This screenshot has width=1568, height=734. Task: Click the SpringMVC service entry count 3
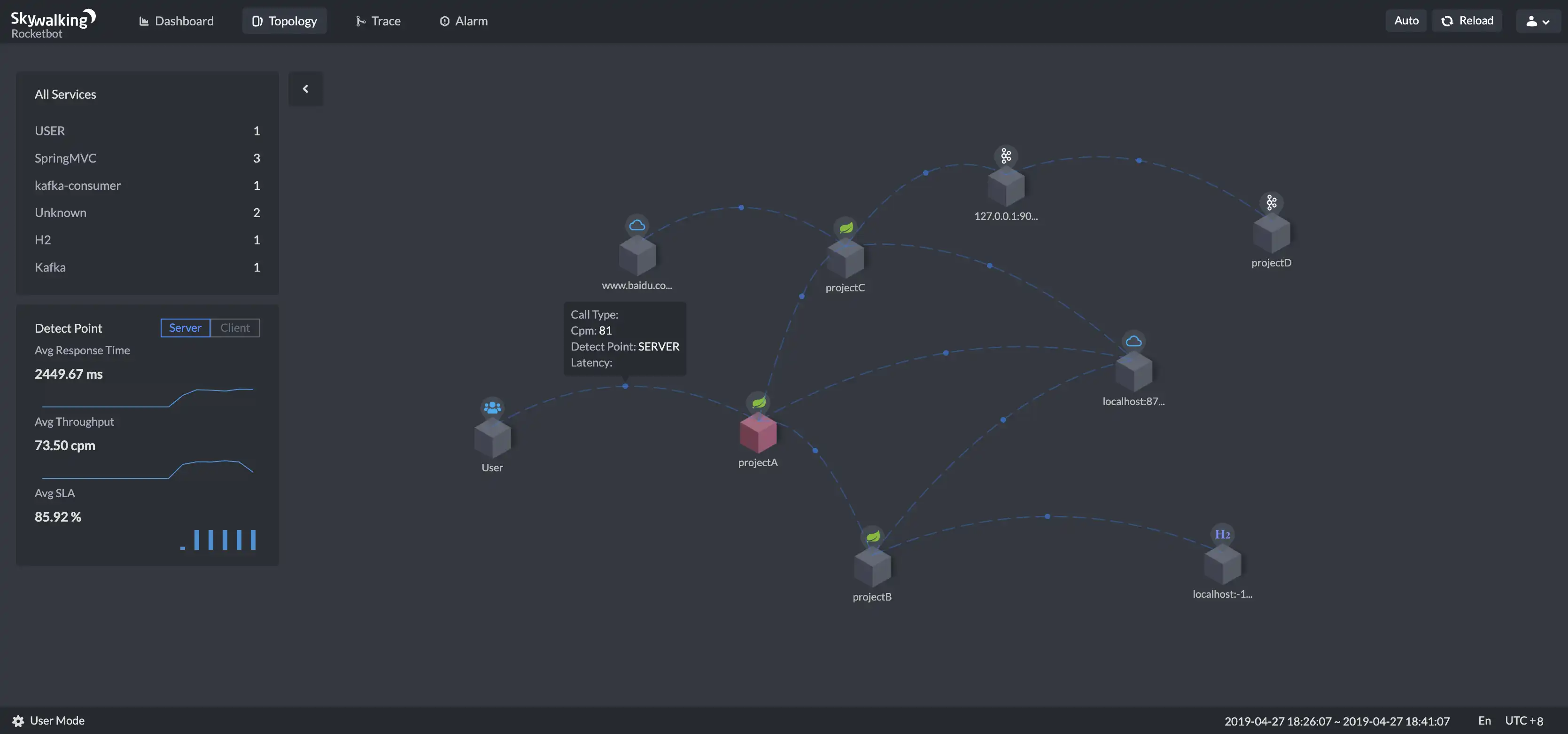257,158
